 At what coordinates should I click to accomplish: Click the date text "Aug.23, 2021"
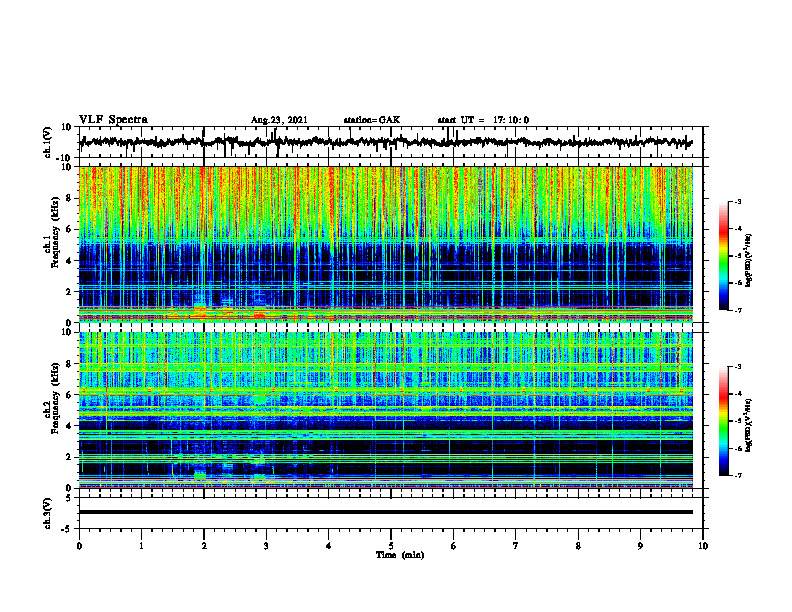(x=279, y=120)
